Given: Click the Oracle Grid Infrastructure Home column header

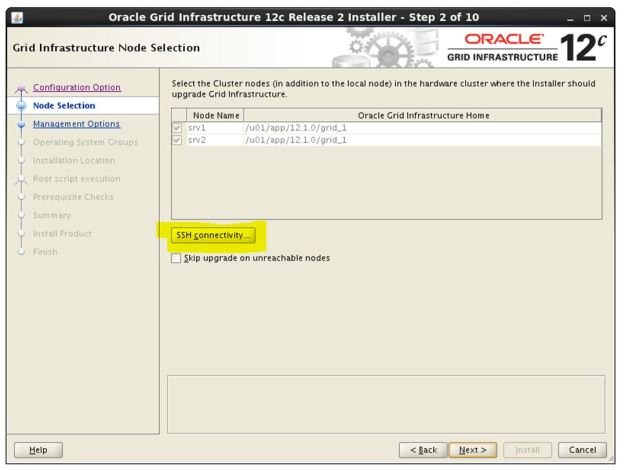Looking at the screenshot, I should point(423,115).
